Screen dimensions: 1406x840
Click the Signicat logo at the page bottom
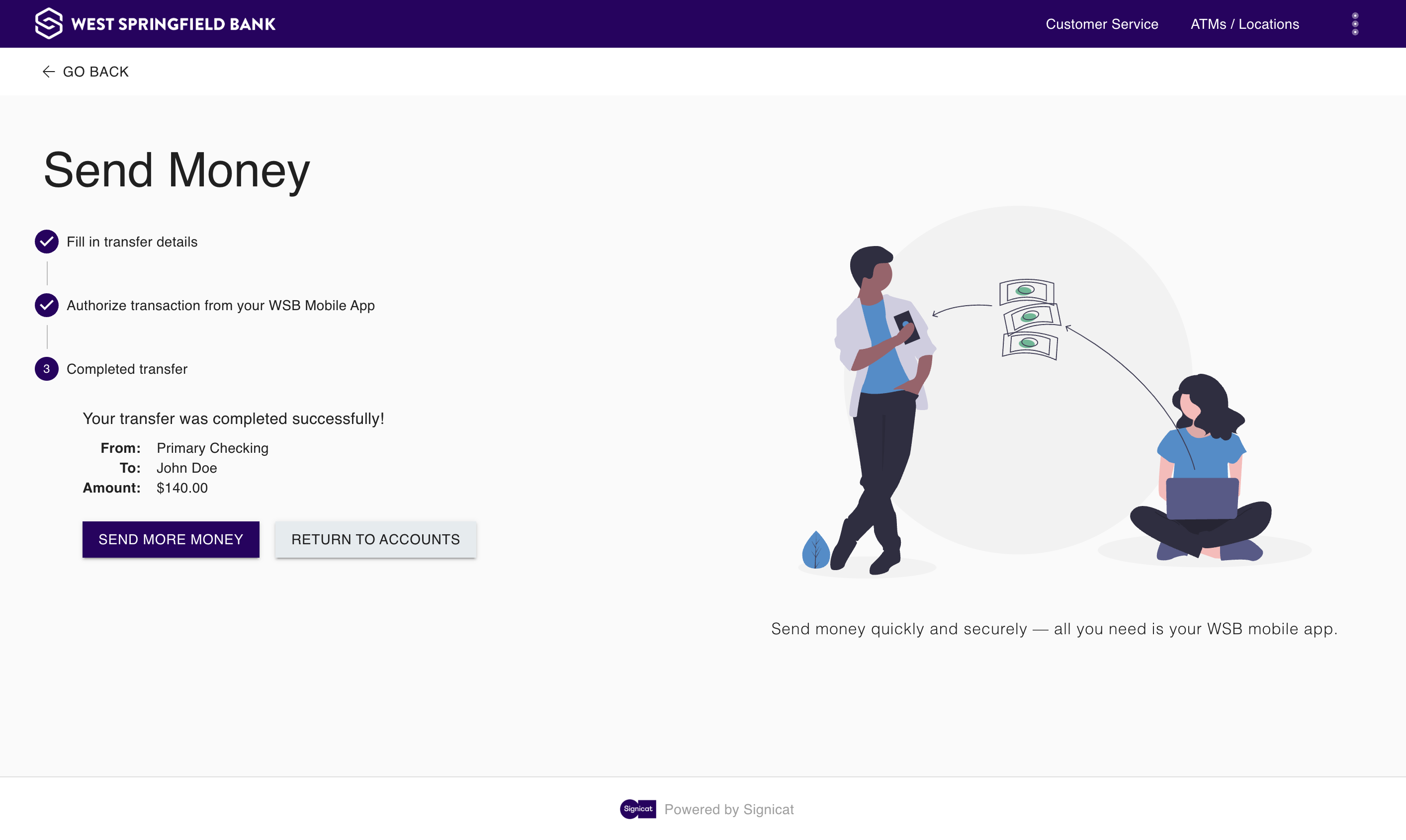(x=637, y=810)
